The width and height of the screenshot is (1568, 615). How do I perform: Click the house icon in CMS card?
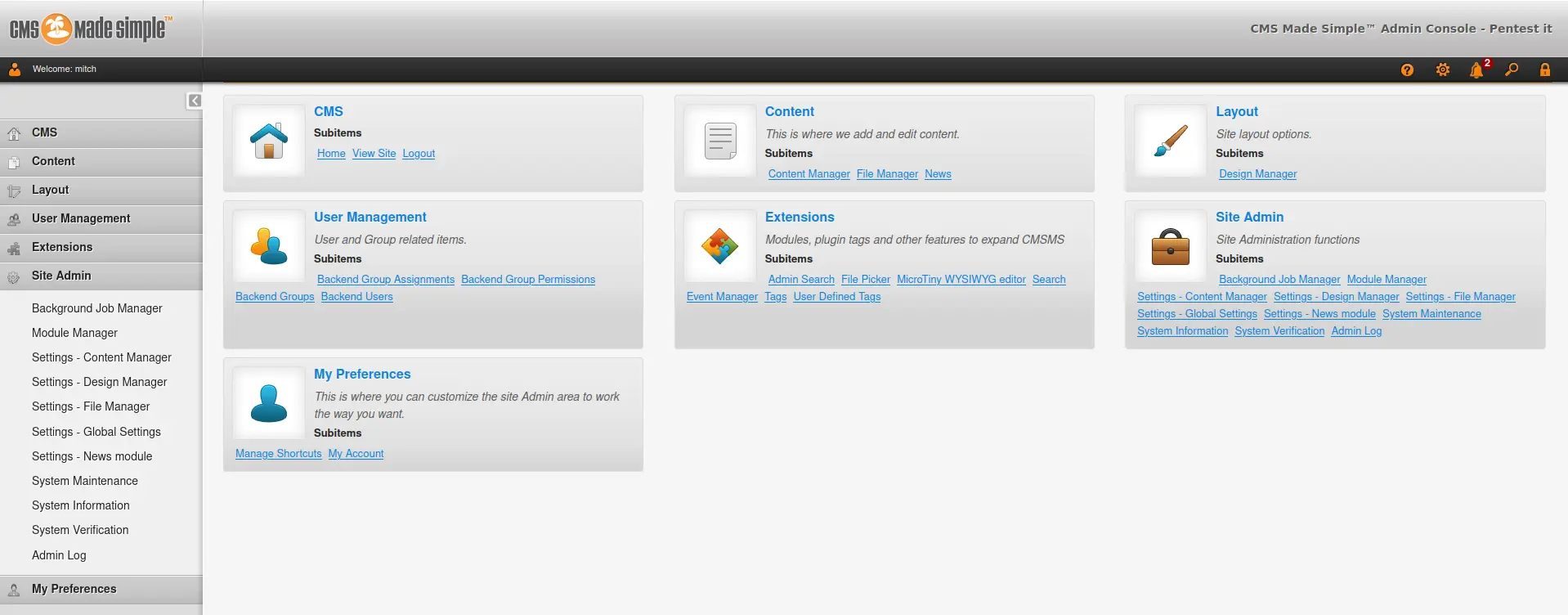[269, 141]
